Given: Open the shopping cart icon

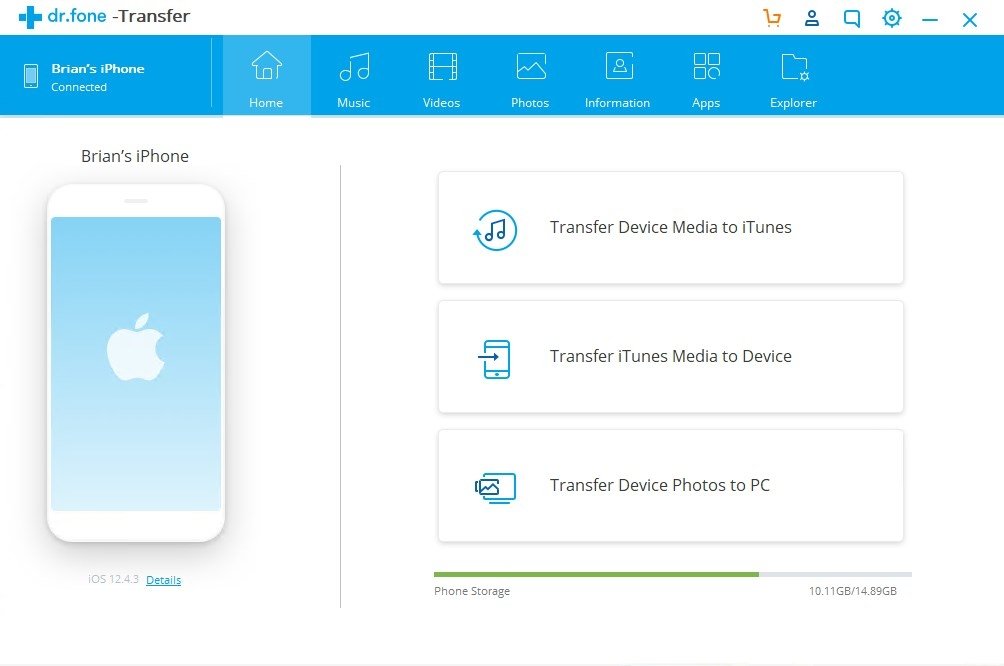Looking at the screenshot, I should tap(772, 18).
